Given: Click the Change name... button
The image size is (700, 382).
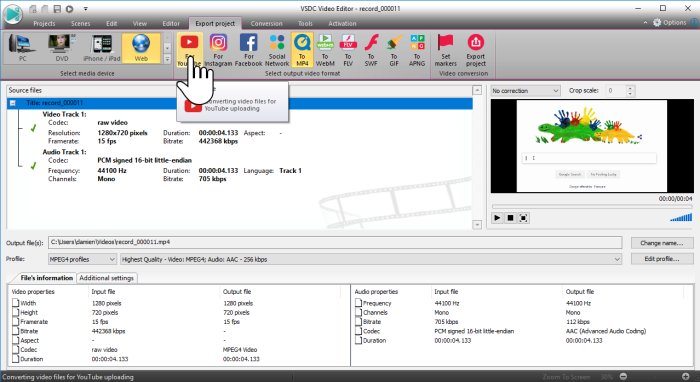Looking at the screenshot, I should [662, 243].
